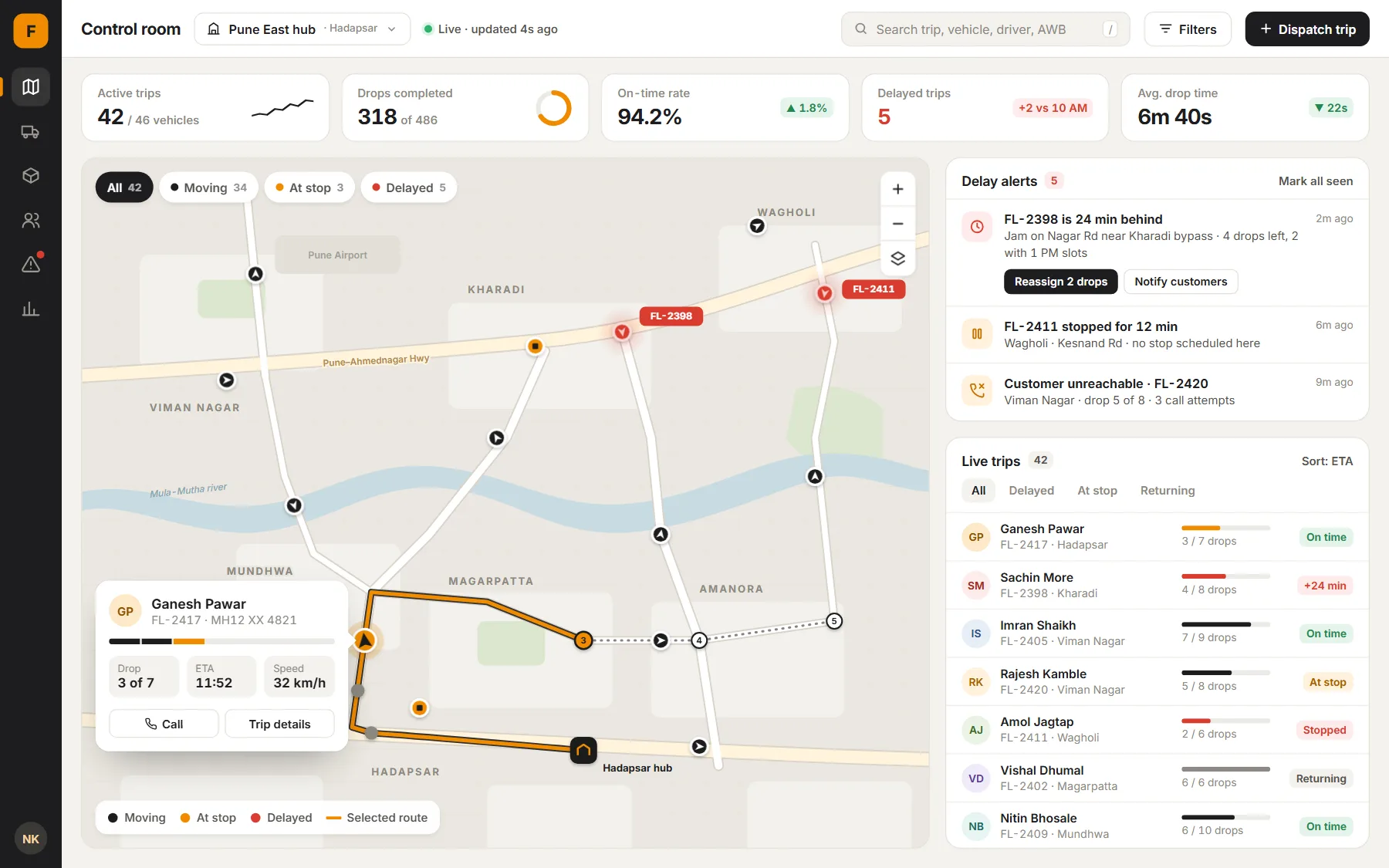The height and width of the screenshot is (868, 1389).
Task: Click Reassign 2 drops
Action: [1060, 282]
